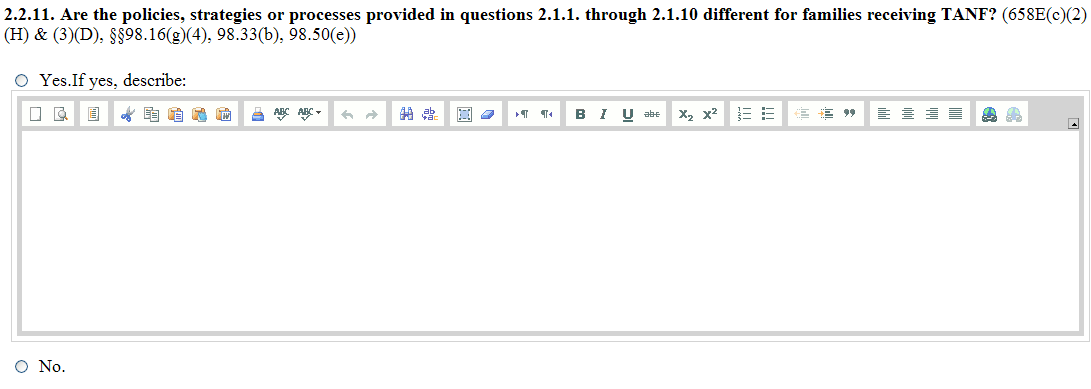Open Spell Check As You Type dropdown

click(x=310, y=114)
